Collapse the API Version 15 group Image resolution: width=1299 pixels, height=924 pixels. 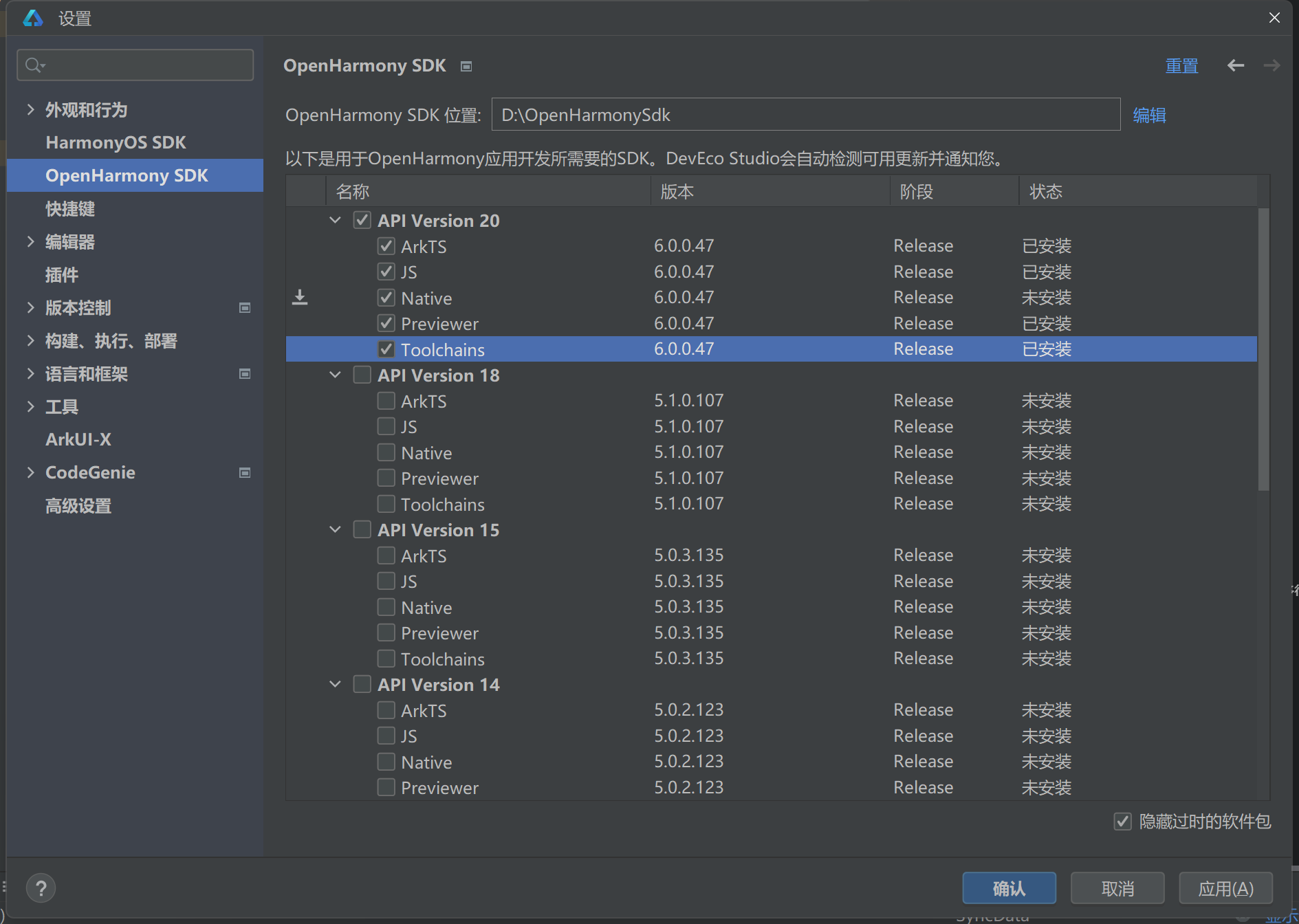[335, 529]
